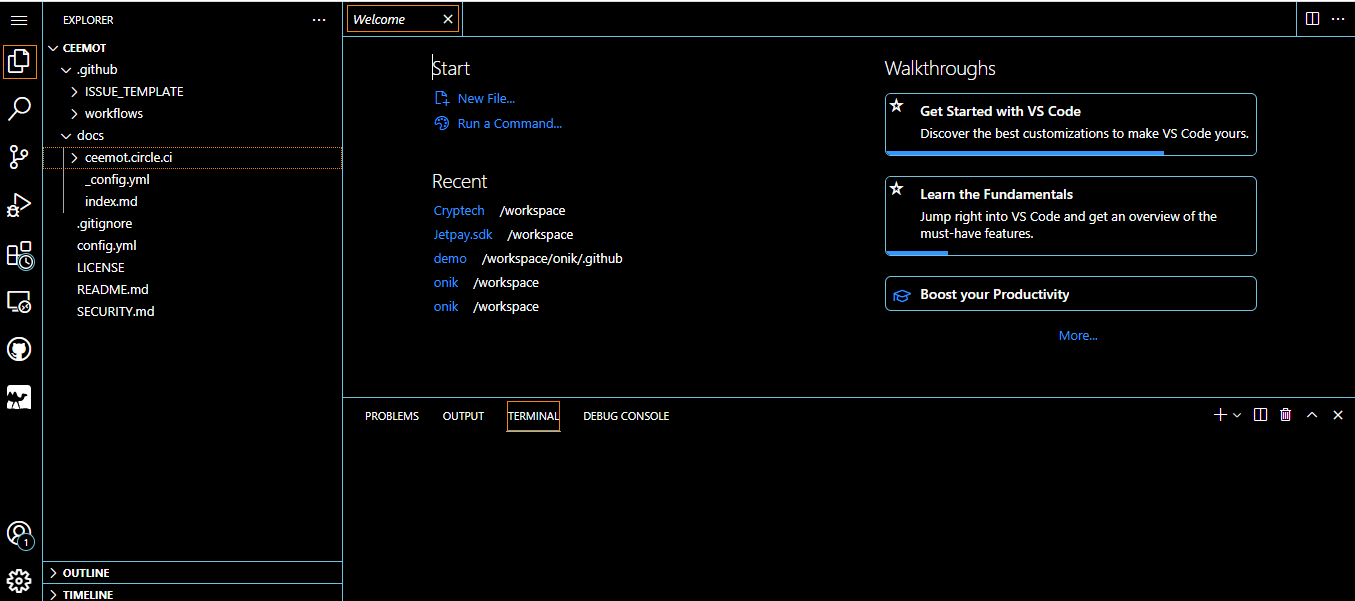
Task: Click inside the empty terminal area
Action: coord(848,515)
